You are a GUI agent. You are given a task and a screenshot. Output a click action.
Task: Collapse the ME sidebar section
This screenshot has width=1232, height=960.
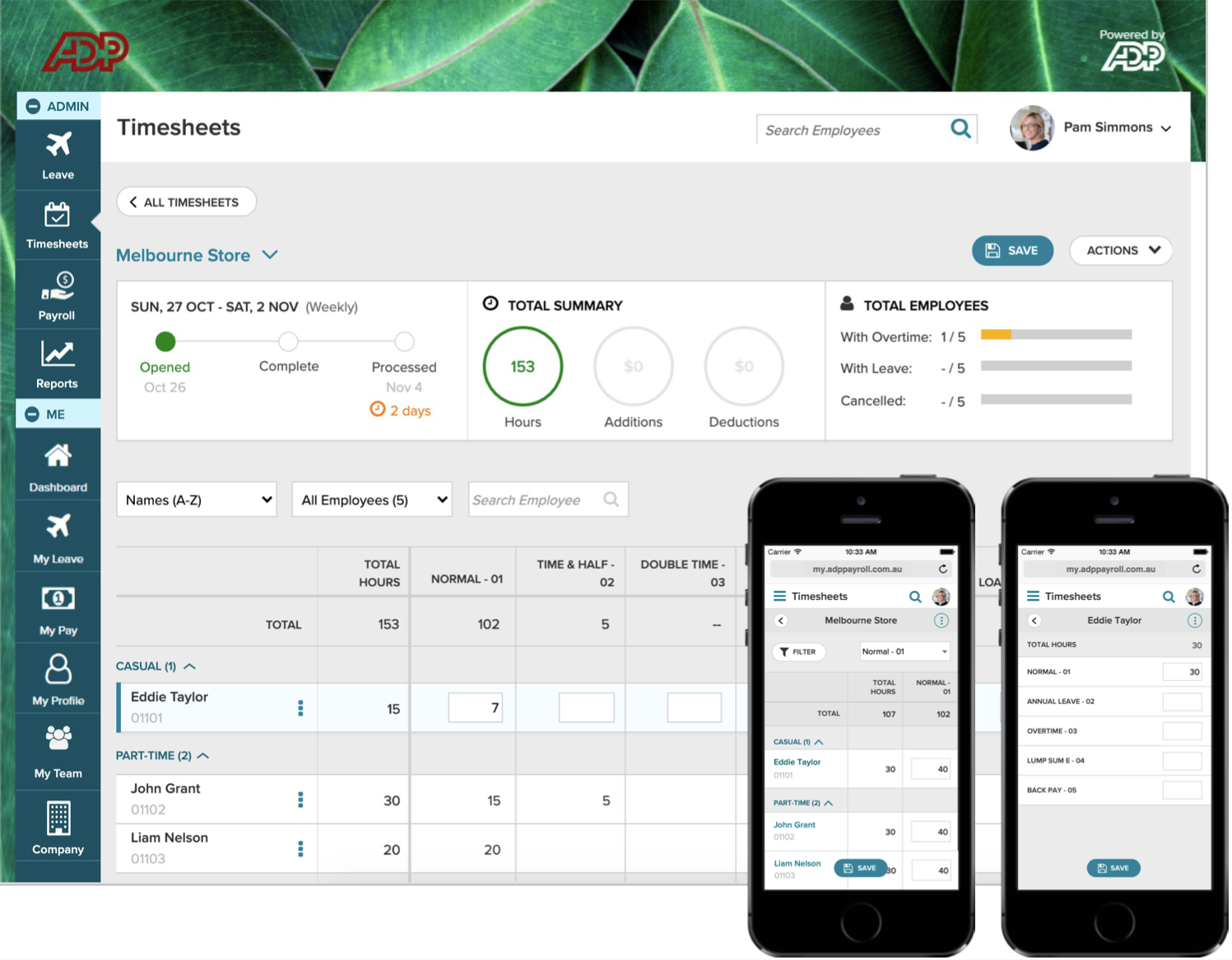[x=32, y=415]
